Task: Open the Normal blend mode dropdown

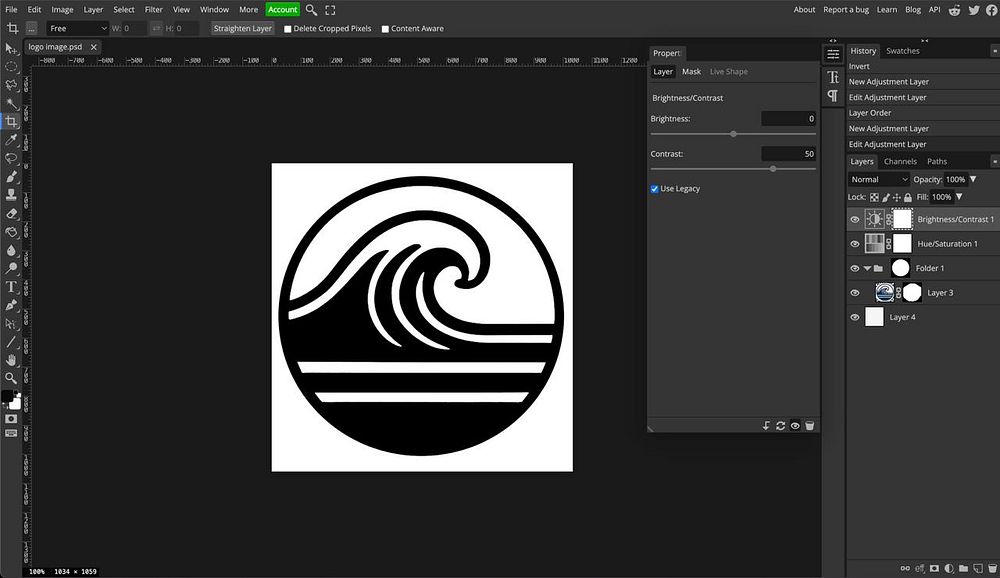Action: (x=878, y=180)
